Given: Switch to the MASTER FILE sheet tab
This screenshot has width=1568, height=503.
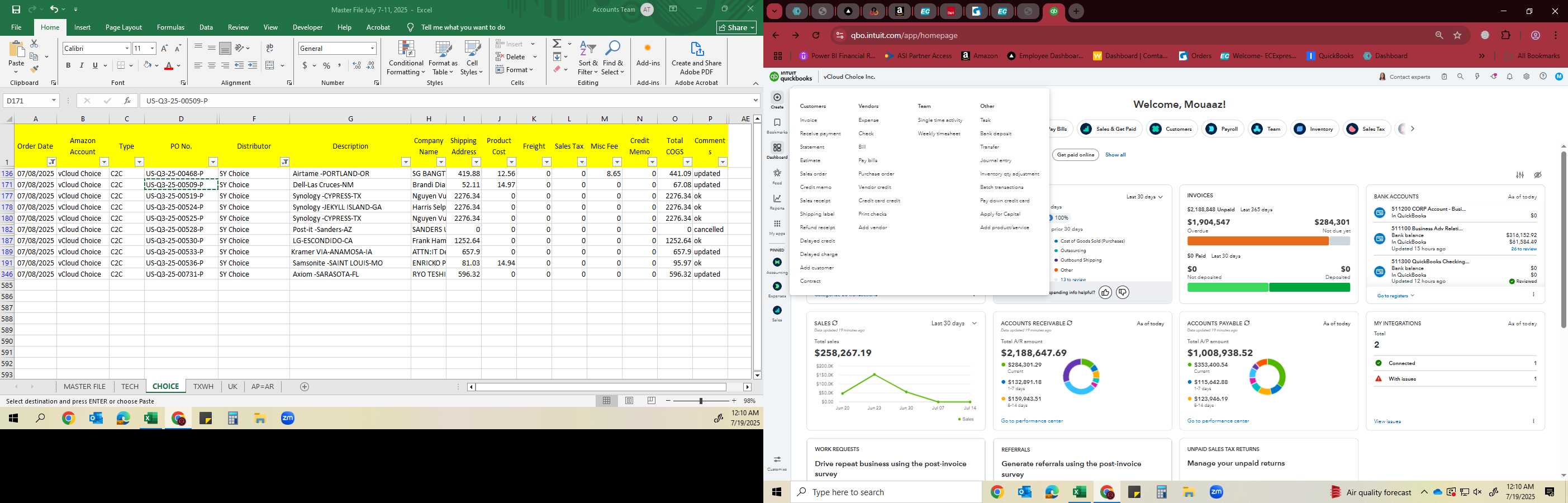Looking at the screenshot, I should (84, 387).
